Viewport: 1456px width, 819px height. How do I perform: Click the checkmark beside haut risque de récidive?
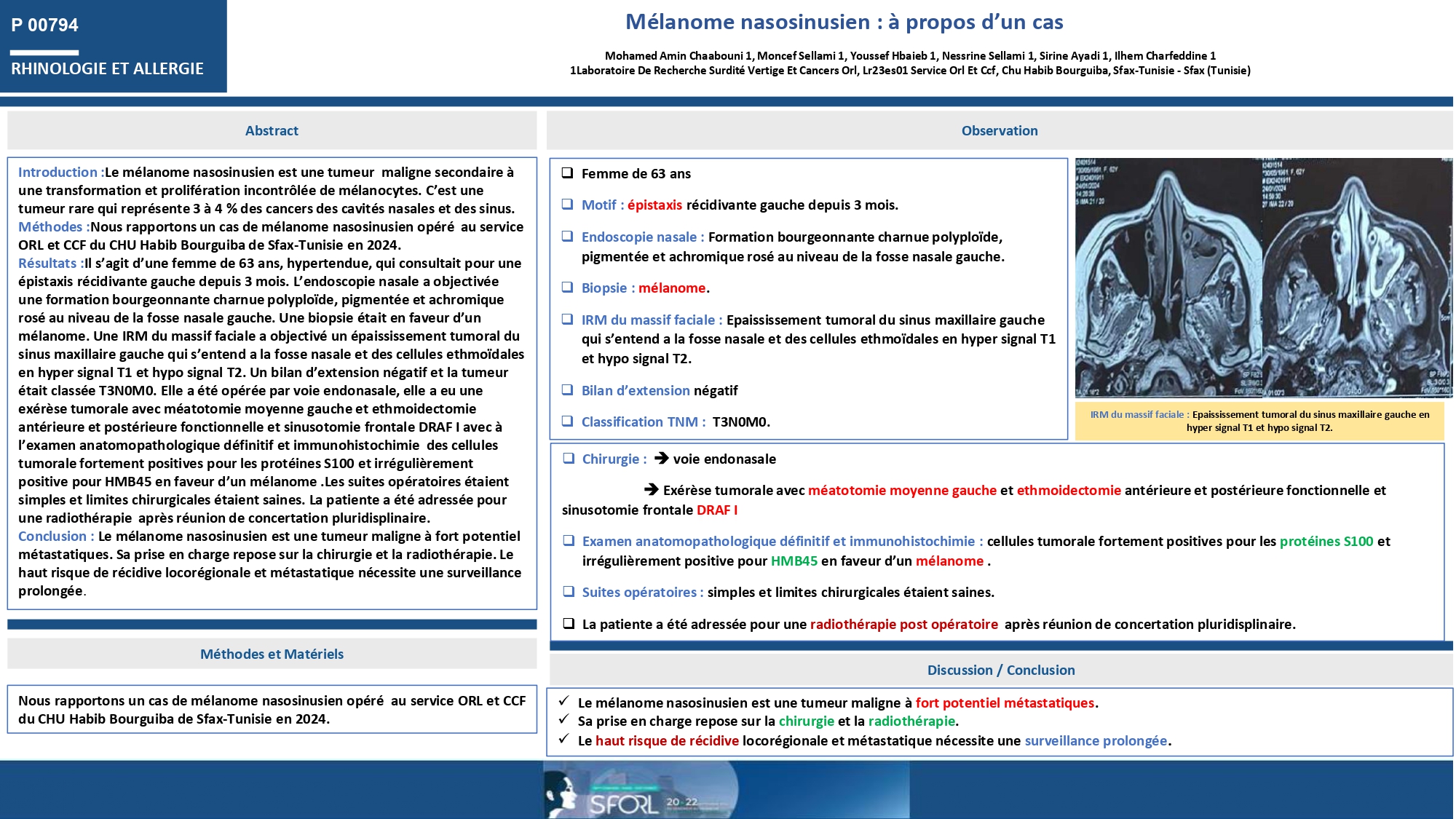563,740
